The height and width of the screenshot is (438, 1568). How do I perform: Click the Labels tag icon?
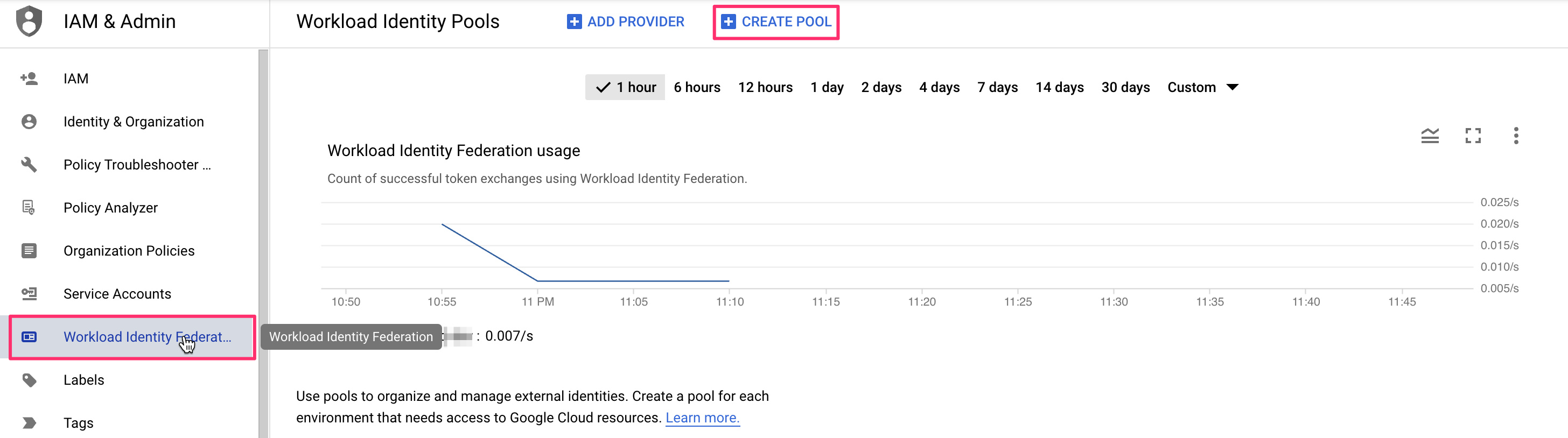click(x=29, y=380)
